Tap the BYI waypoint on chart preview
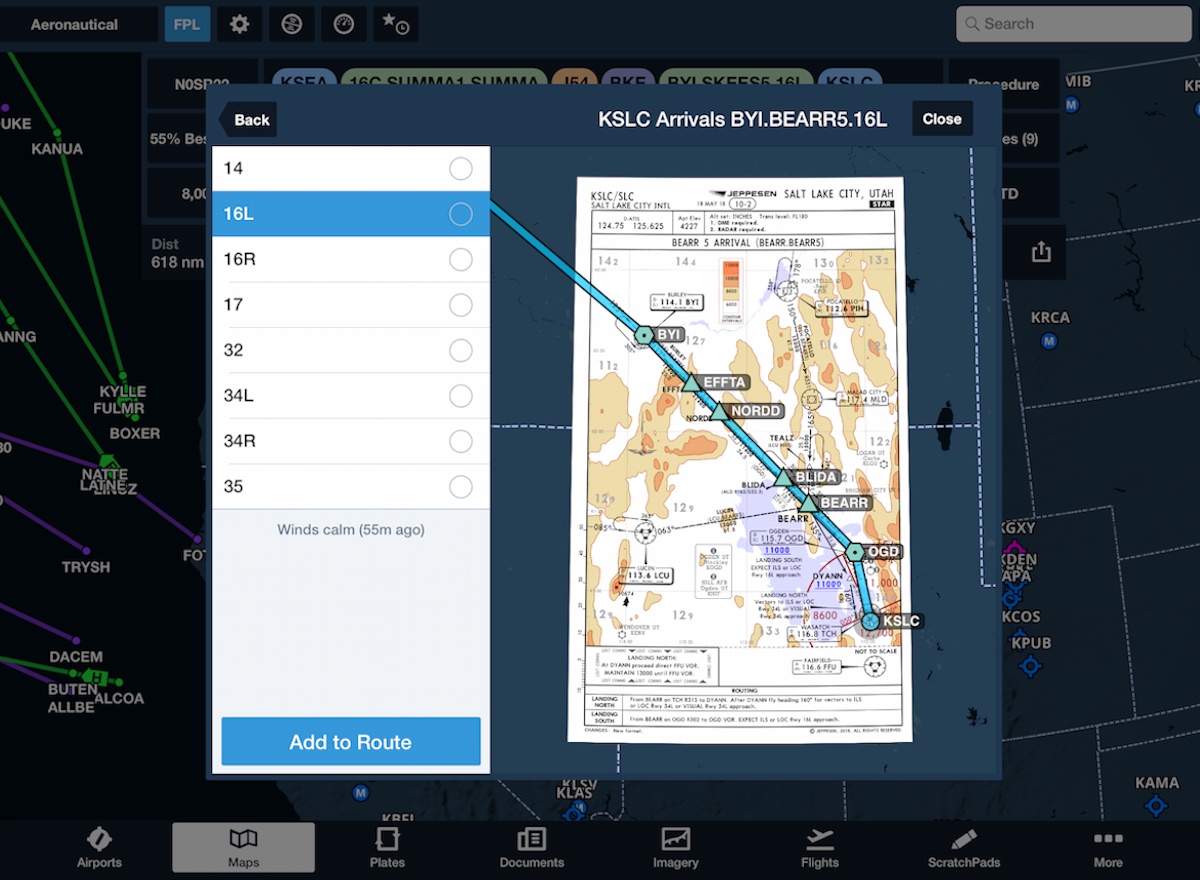The image size is (1200, 880). (645, 335)
